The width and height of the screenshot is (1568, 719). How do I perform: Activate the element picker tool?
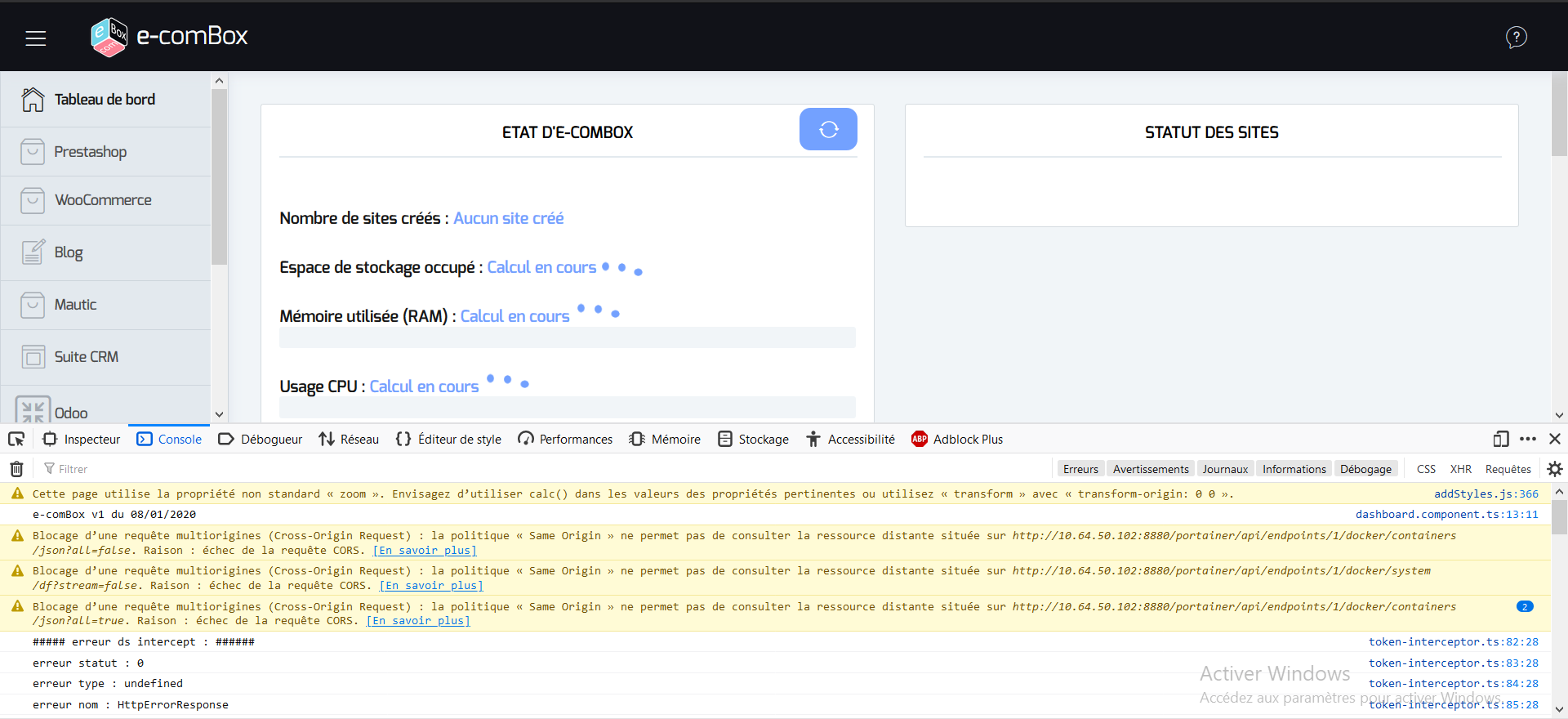coord(16,440)
